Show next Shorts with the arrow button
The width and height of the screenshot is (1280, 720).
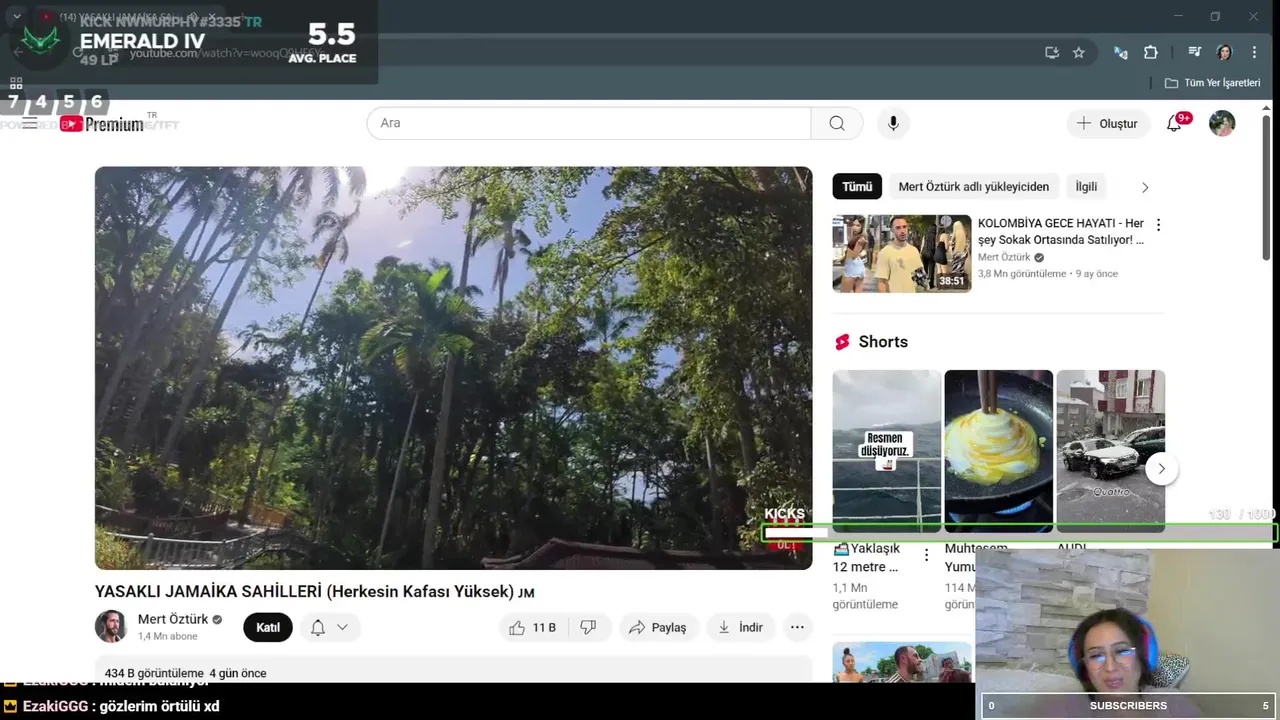(x=1161, y=468)
